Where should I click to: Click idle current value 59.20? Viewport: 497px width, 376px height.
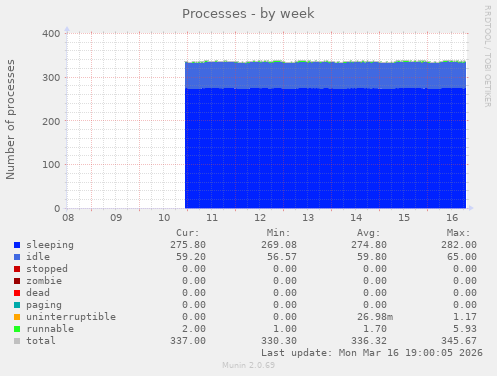(x=191, y=257)
